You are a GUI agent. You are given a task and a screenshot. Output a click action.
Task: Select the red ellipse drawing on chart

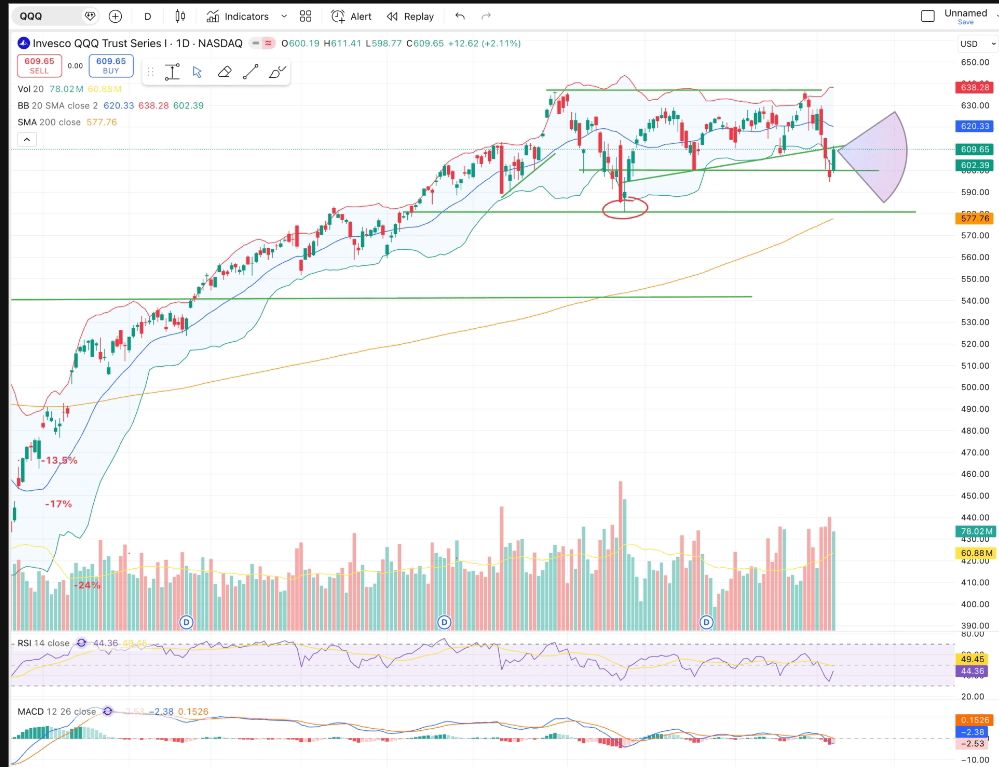pos(624,208)
